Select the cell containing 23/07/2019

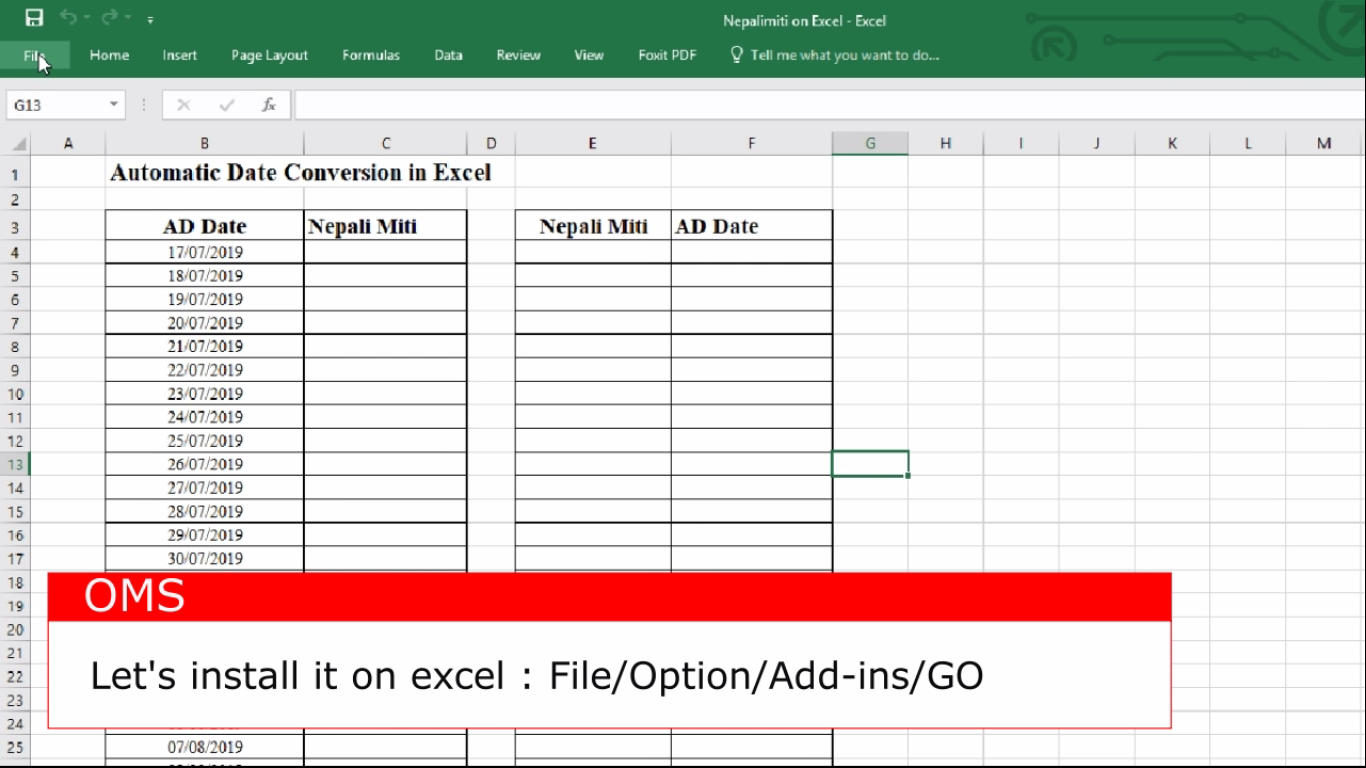click(204, 394)
